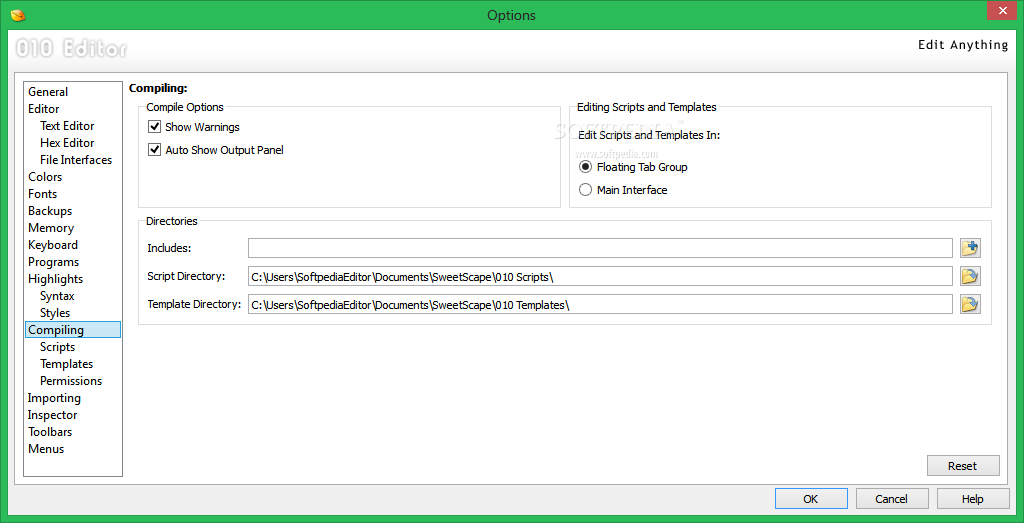This screenshot has width=1024, height=523.
Task: Browse for Template Directory folder icon
Action: coord(970,304)
